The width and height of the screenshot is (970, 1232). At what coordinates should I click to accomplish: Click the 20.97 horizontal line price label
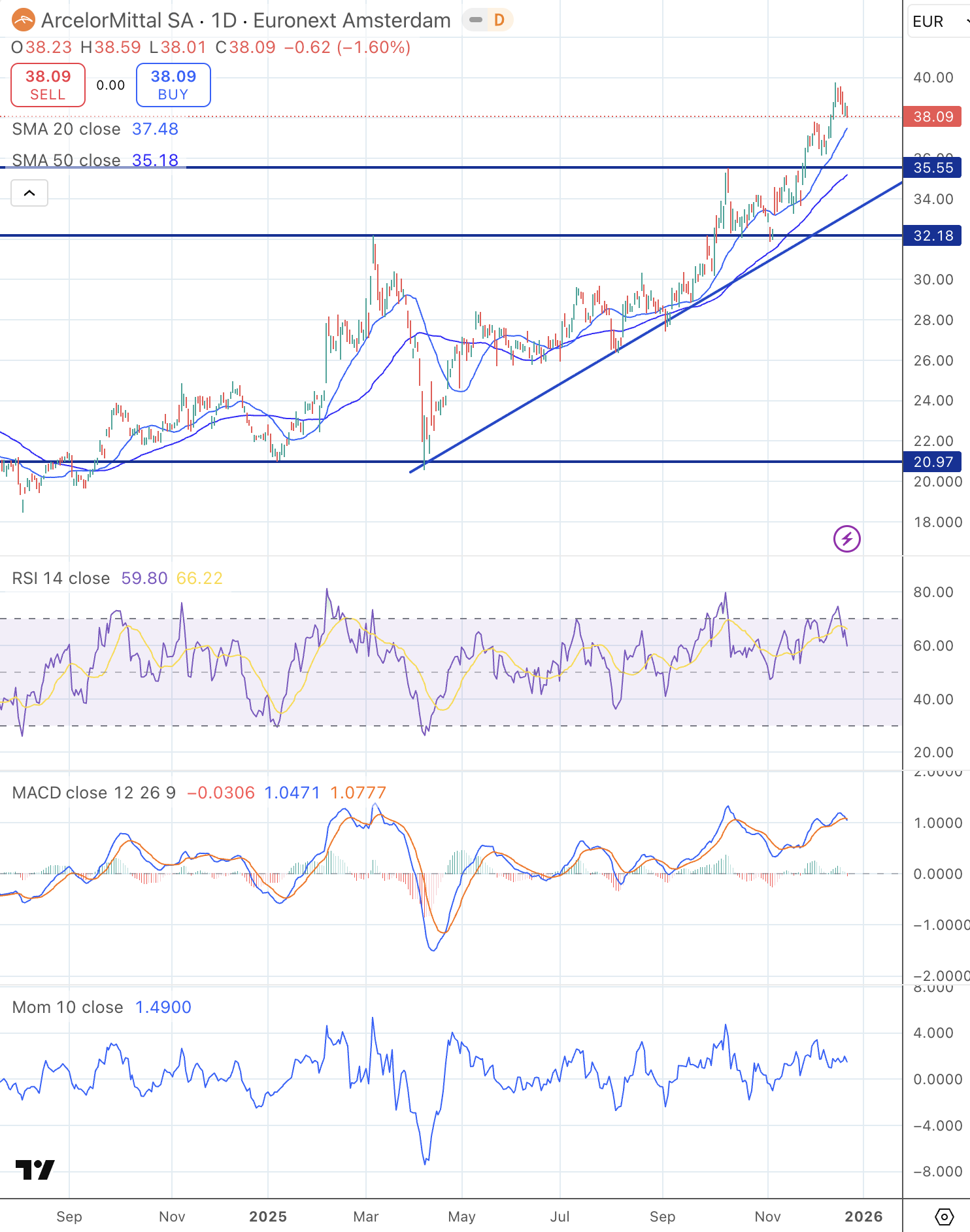932,462
